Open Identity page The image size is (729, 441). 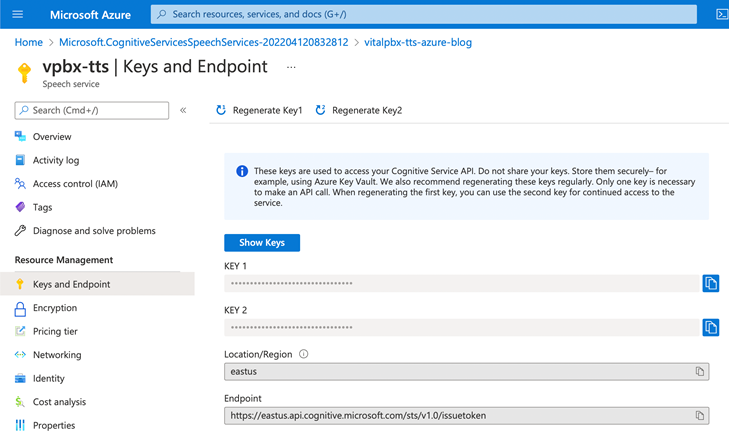(x=49, y=379)
